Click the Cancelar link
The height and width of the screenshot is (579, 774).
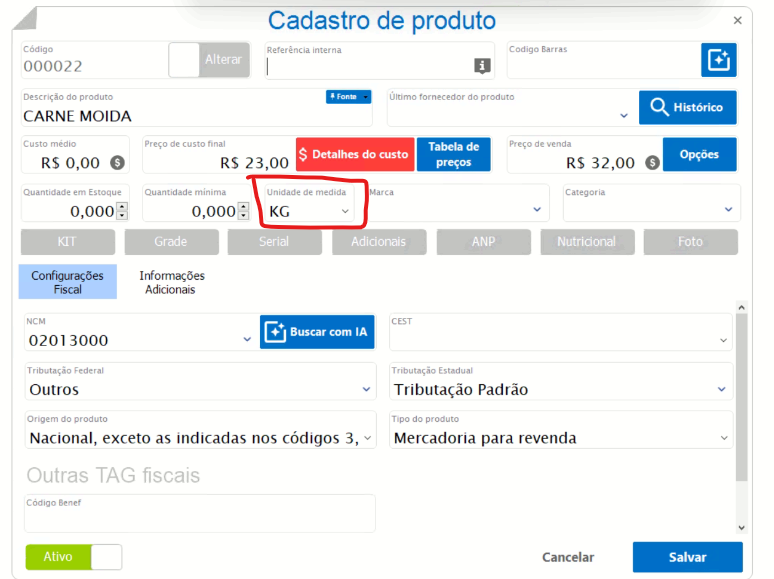[x=568, y=557]
